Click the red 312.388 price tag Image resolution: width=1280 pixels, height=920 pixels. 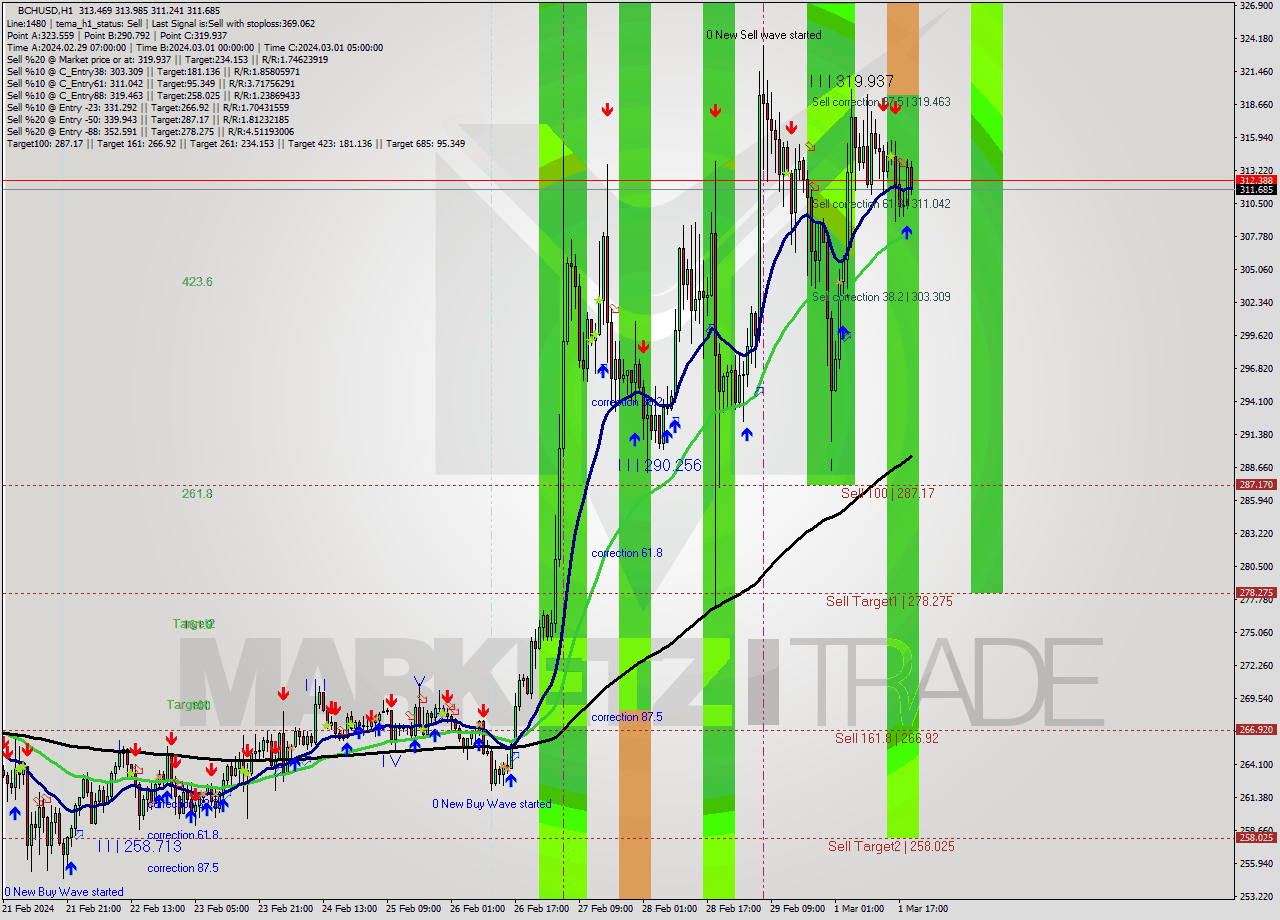[x=1256, y=180]
